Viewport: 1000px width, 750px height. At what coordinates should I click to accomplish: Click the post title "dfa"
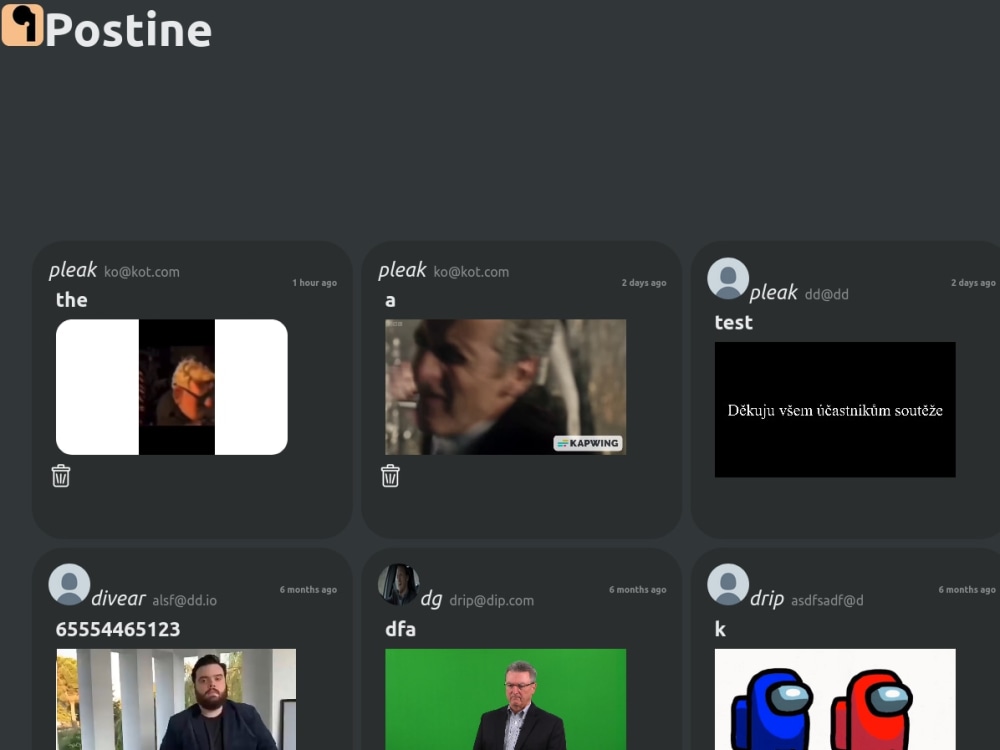pyautogui.click(x=401, y=629)
